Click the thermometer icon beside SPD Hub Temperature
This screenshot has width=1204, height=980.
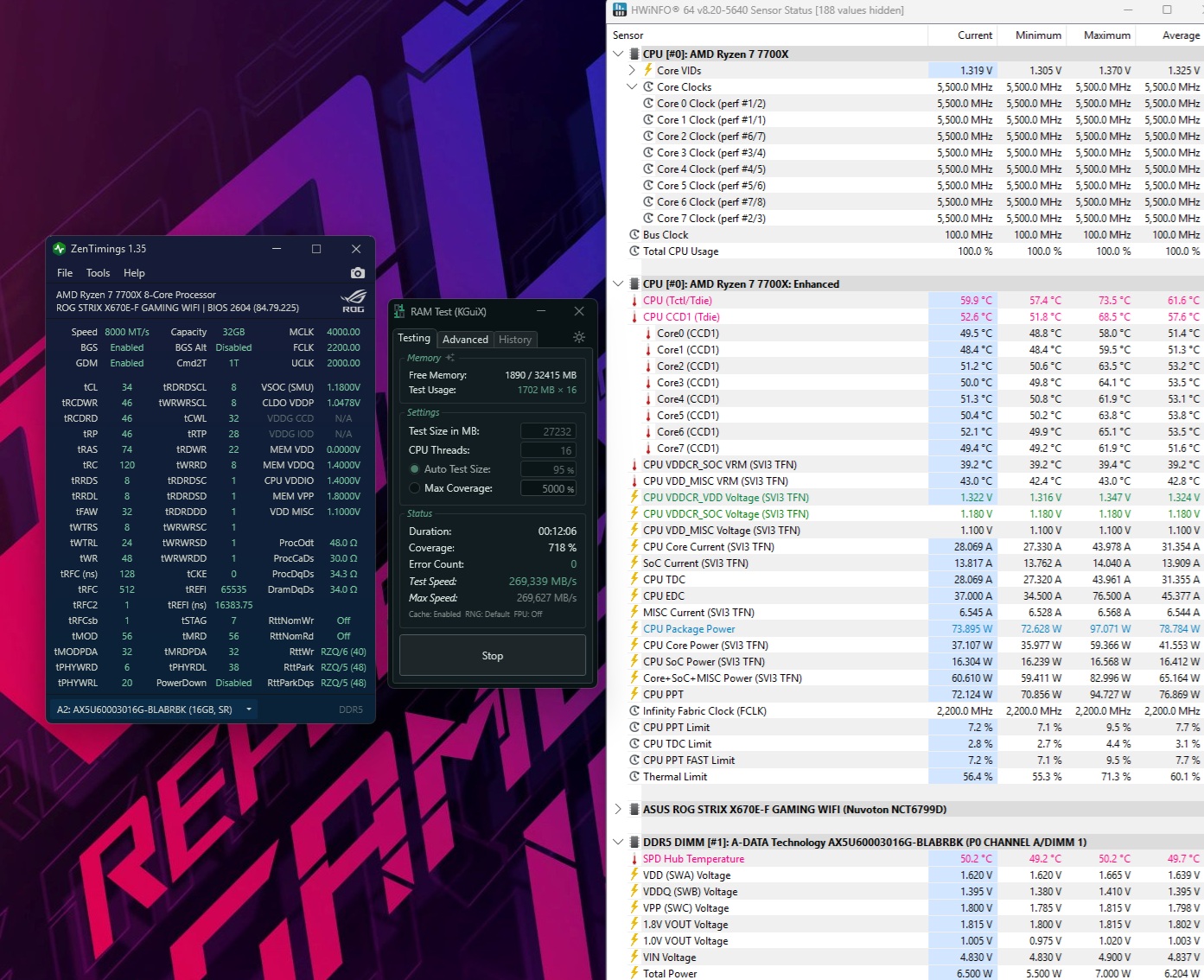pos(634,859)
